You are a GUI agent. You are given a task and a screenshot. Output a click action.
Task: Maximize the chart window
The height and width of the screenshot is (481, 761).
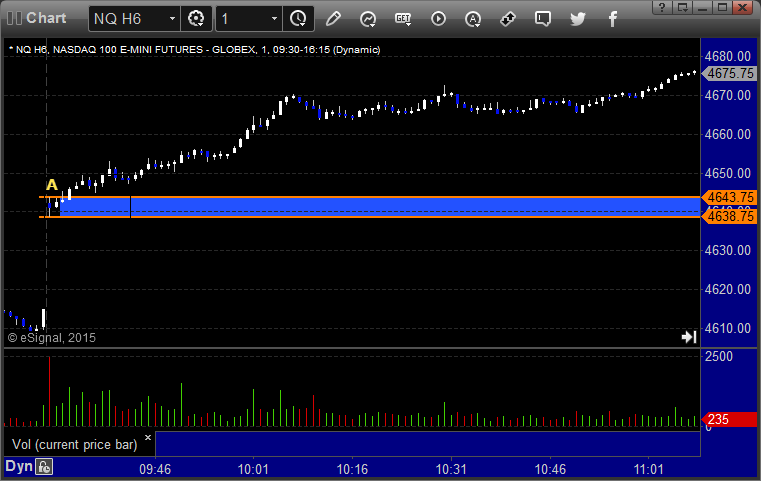[722, 7]
